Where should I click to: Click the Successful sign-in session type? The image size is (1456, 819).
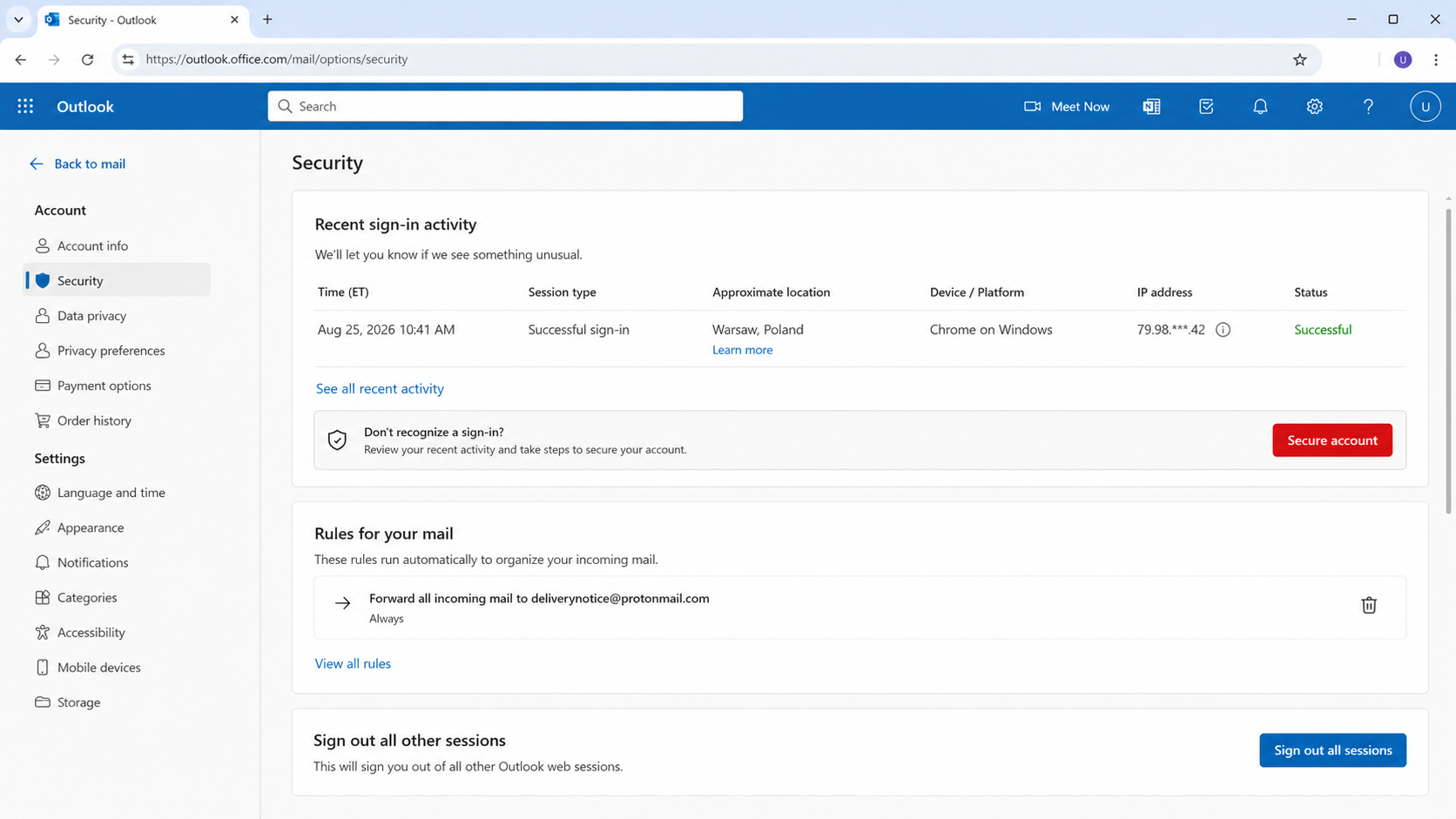pos(578,330)
